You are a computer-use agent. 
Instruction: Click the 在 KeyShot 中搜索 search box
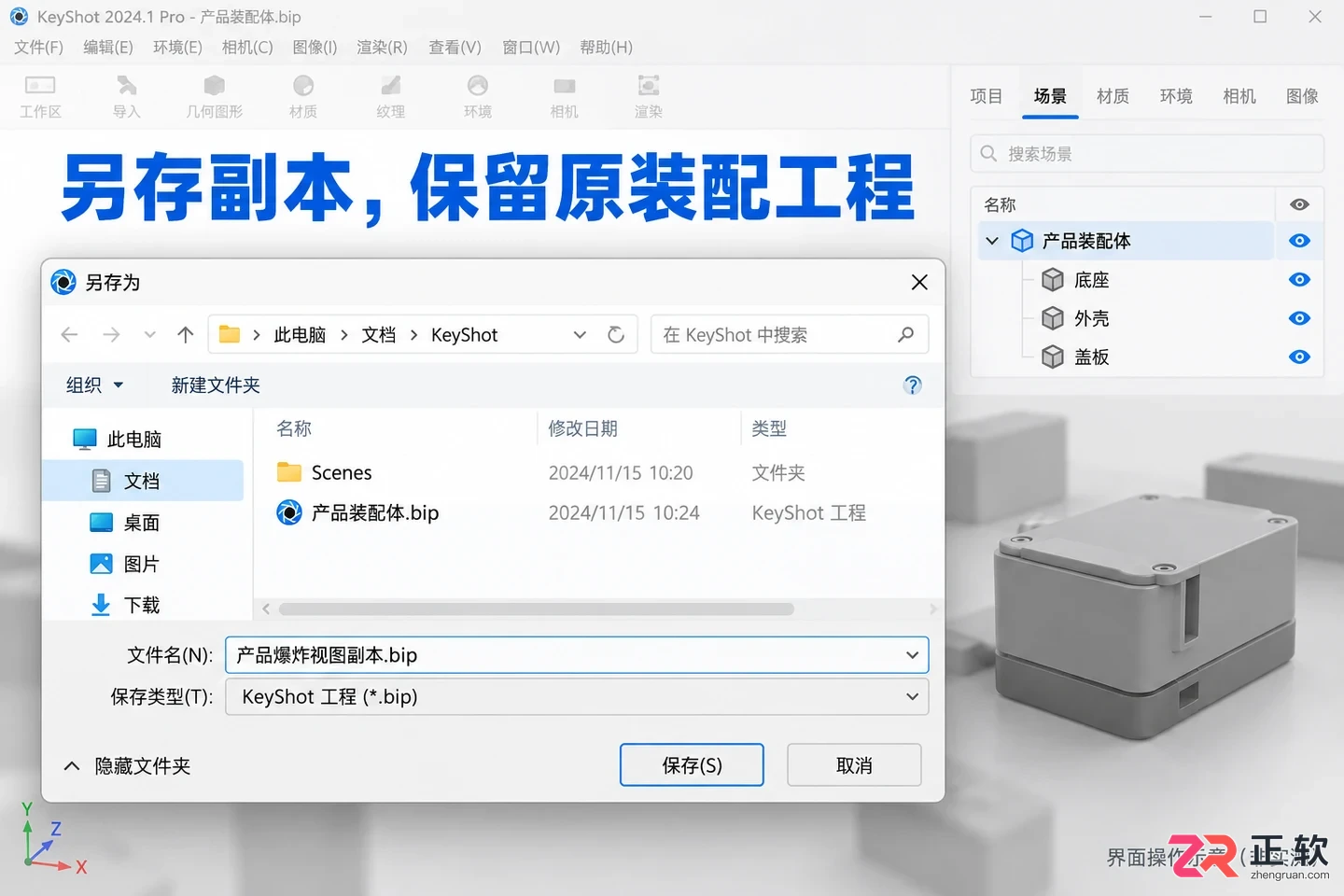[789, 334]
